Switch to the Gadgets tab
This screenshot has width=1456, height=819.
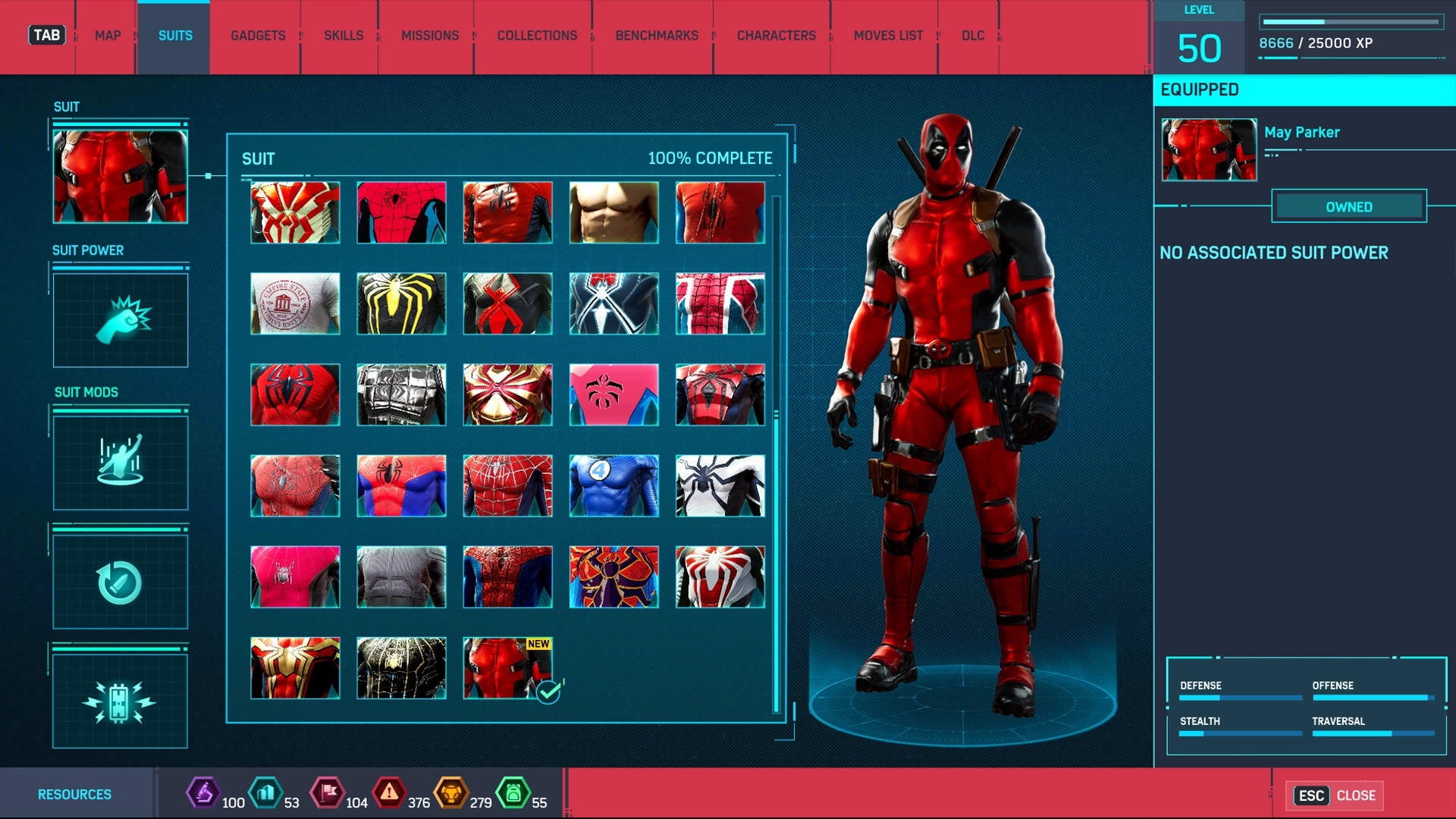click(x=258, y=36)
